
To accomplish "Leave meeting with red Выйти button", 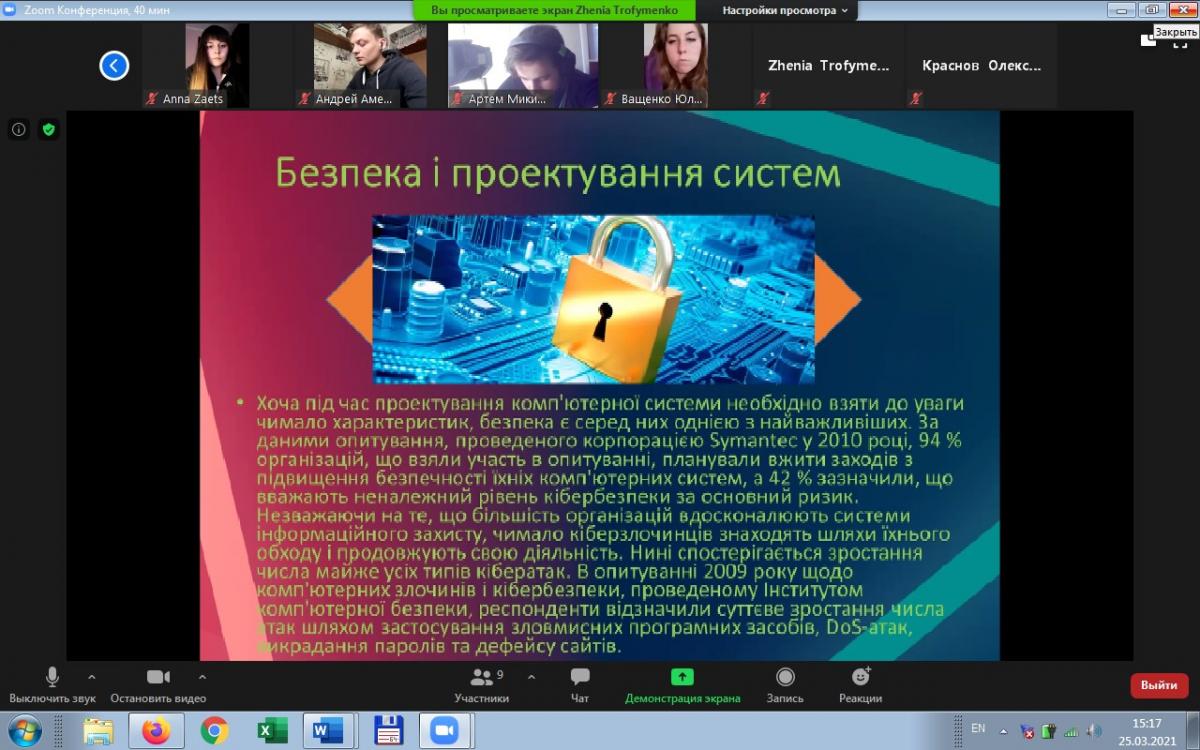I will 1159,685.
